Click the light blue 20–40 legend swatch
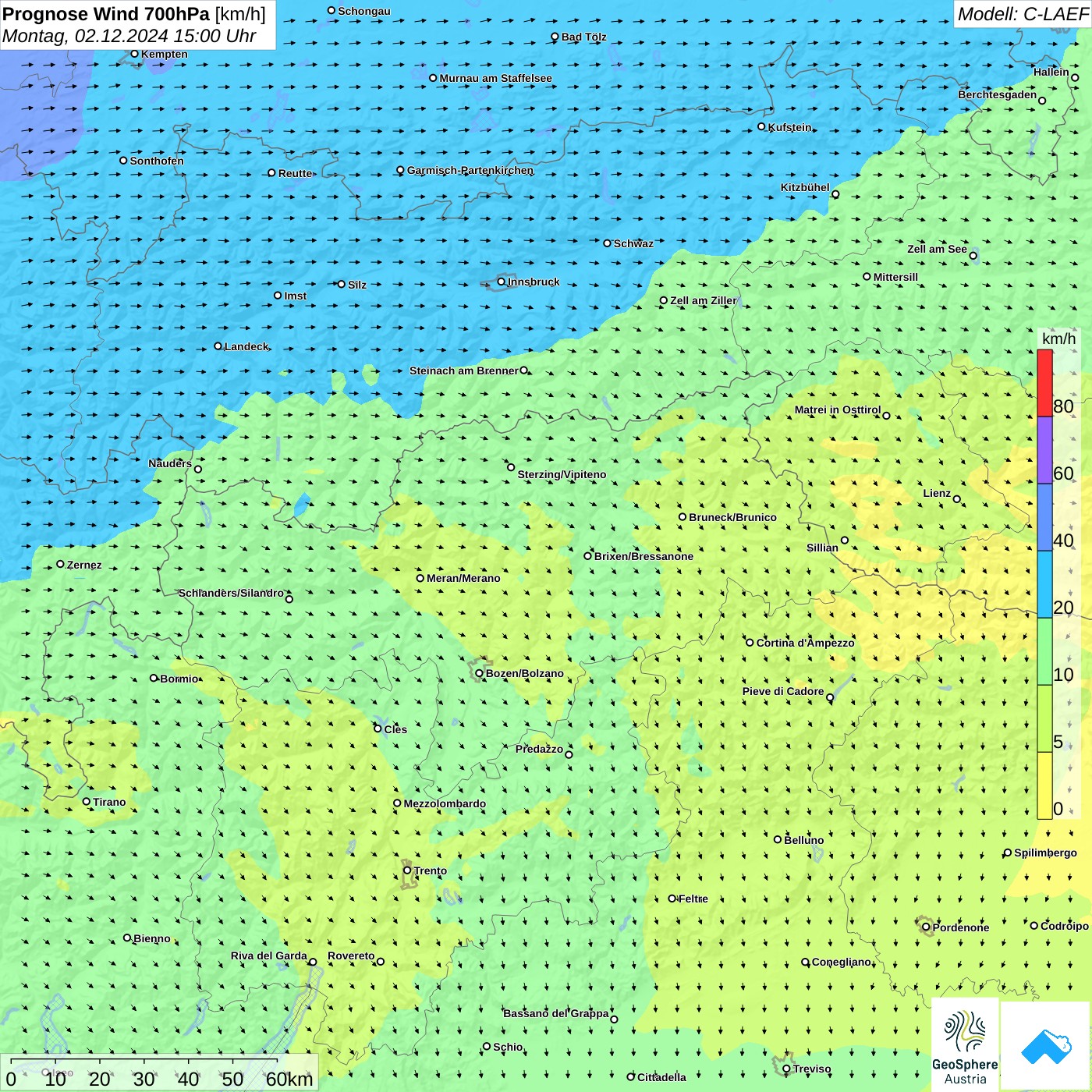The width and height of the screenshot is (1092, 1092). pos(1044,584)
